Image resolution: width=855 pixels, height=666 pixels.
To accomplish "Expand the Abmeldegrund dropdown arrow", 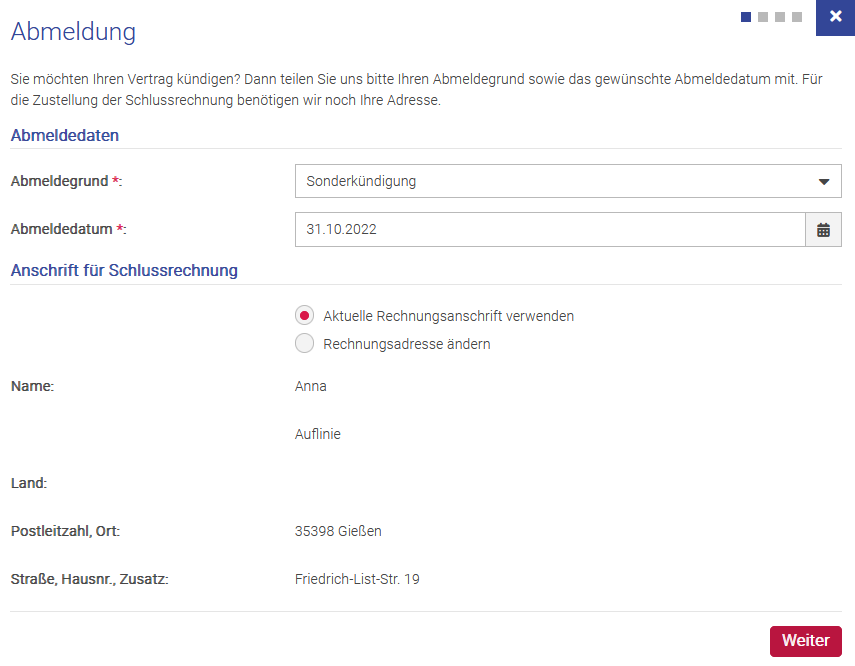I will pyautogui.click(x=824, y=182).
